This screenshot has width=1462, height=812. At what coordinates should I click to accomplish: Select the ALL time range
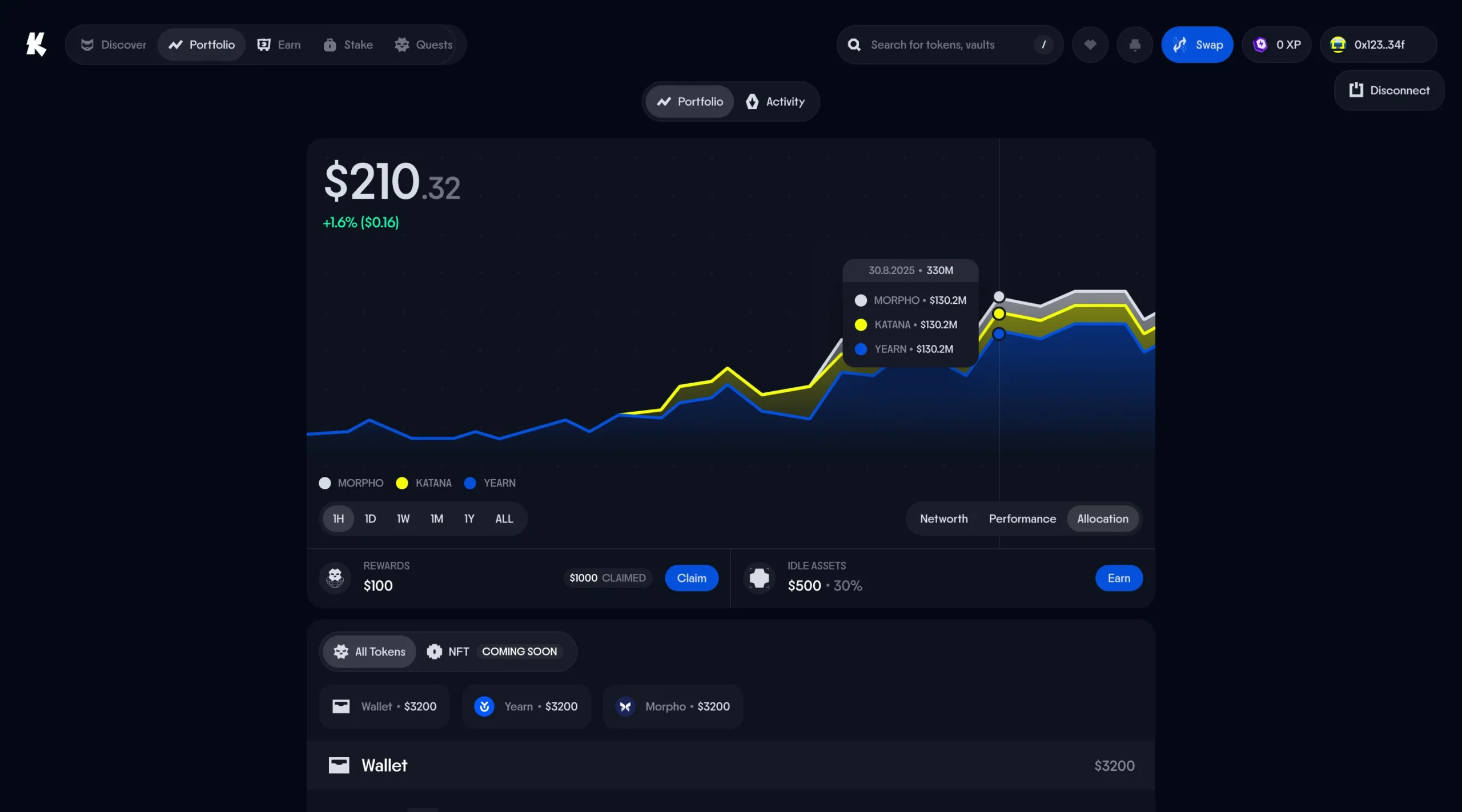click(504, 518)
